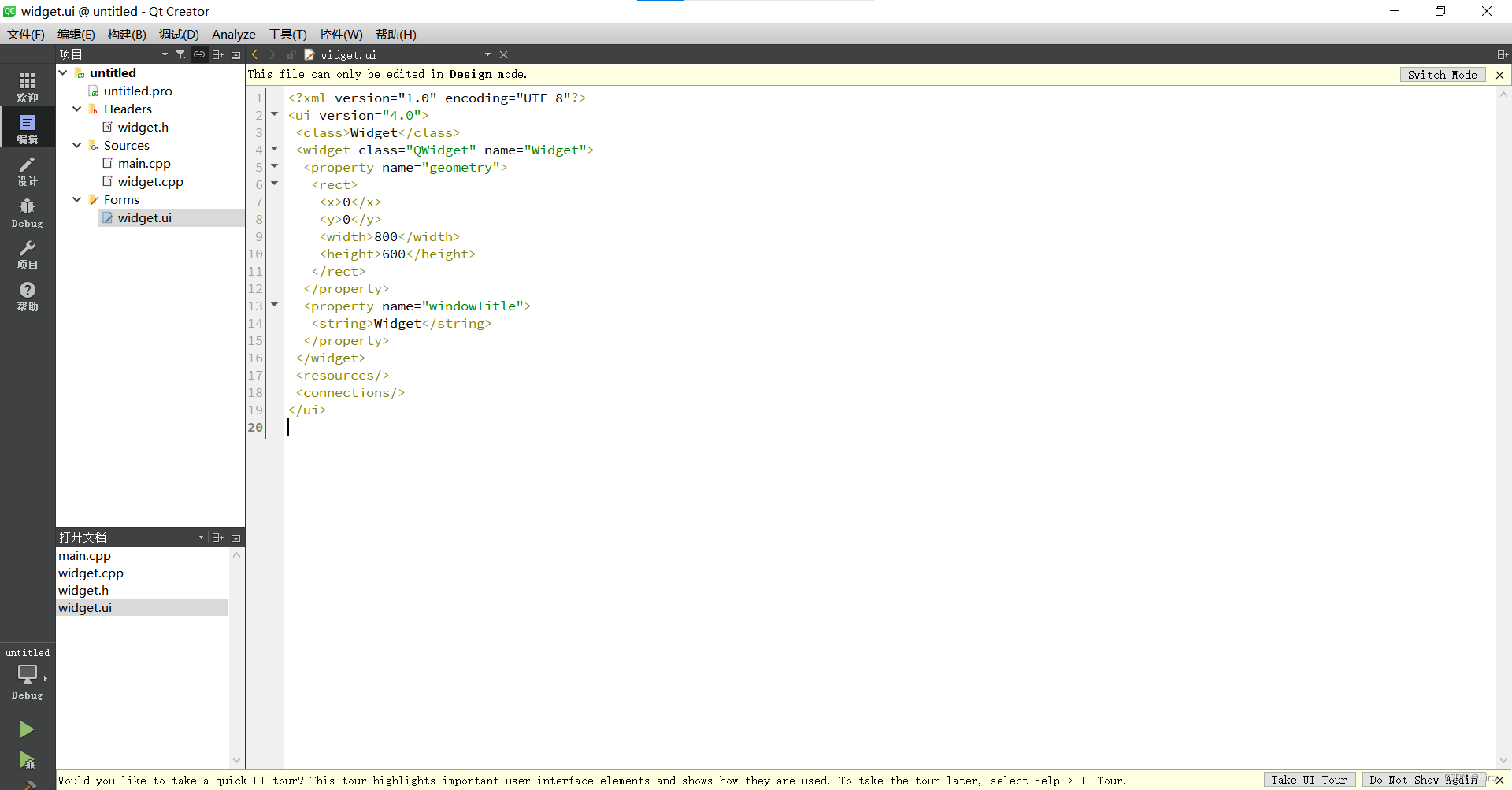Image resolution: width=1512 pixels, height=790 pixels.
Task: Go back in editor navigation history
Action: click(254, 54)
